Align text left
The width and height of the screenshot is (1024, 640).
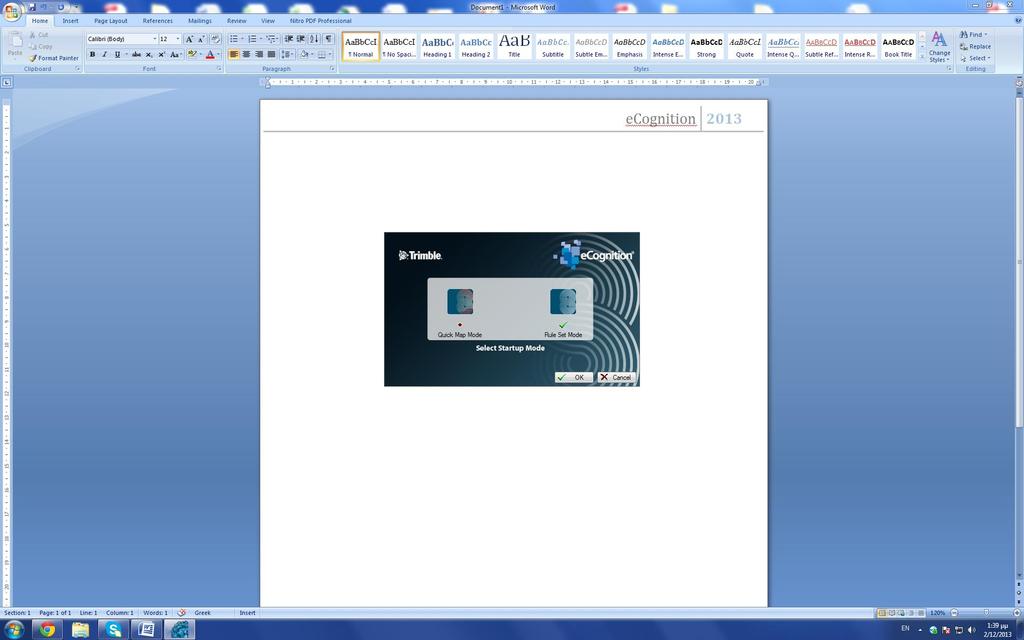234,55
